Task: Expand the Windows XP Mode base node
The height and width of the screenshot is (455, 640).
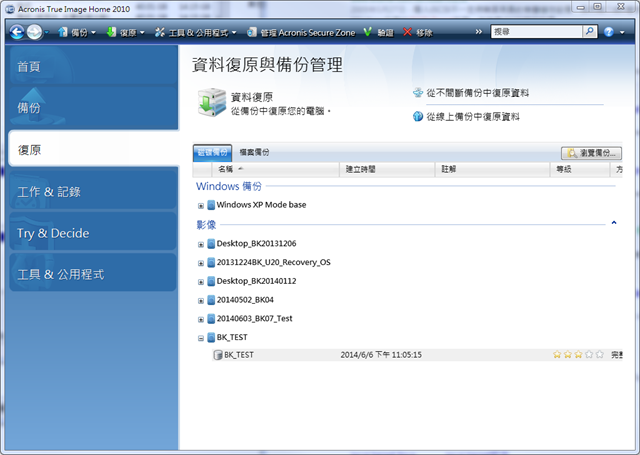Action: click(201, 206)
